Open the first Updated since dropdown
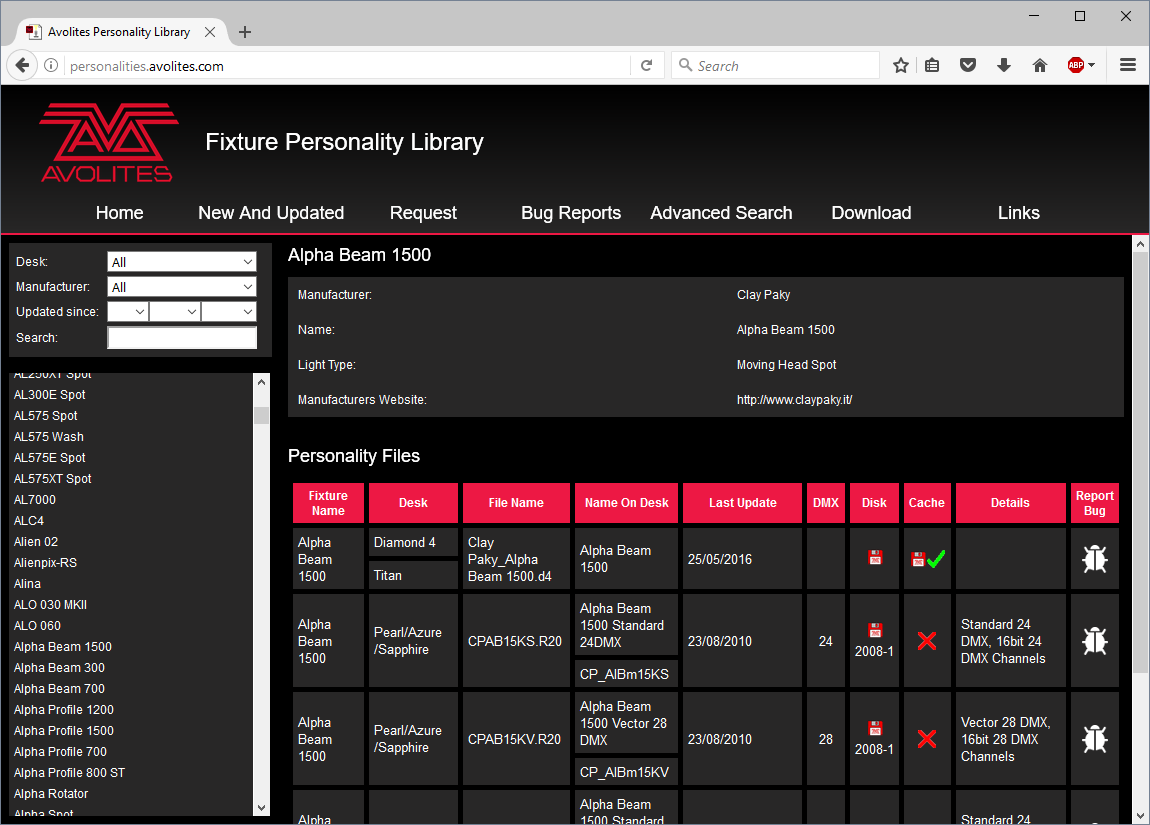The height and width of the screenshot is (825, 1150). coord(127,311)
